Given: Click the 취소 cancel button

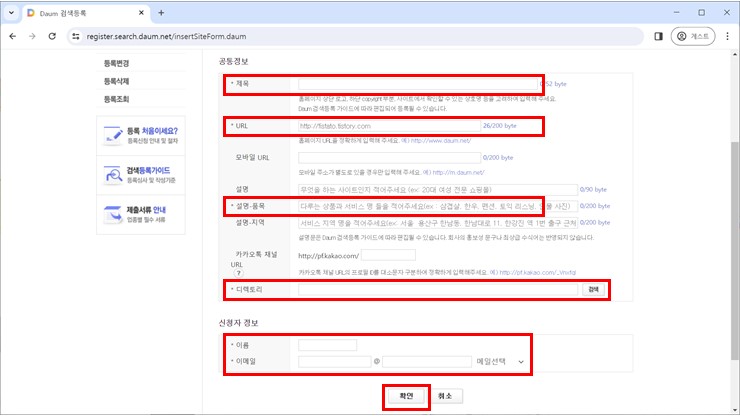Looking at the screenshot, I should (x=445, y=396).
